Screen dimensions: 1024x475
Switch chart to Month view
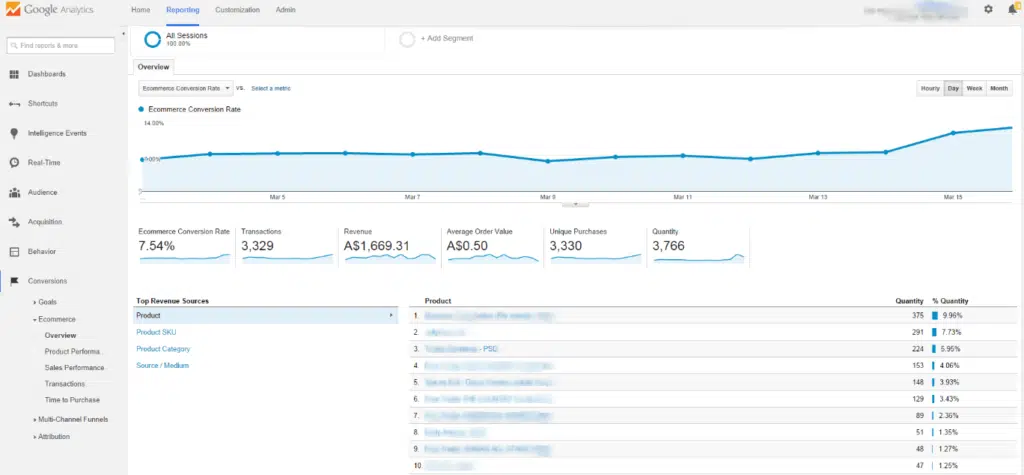click(999, 89)
